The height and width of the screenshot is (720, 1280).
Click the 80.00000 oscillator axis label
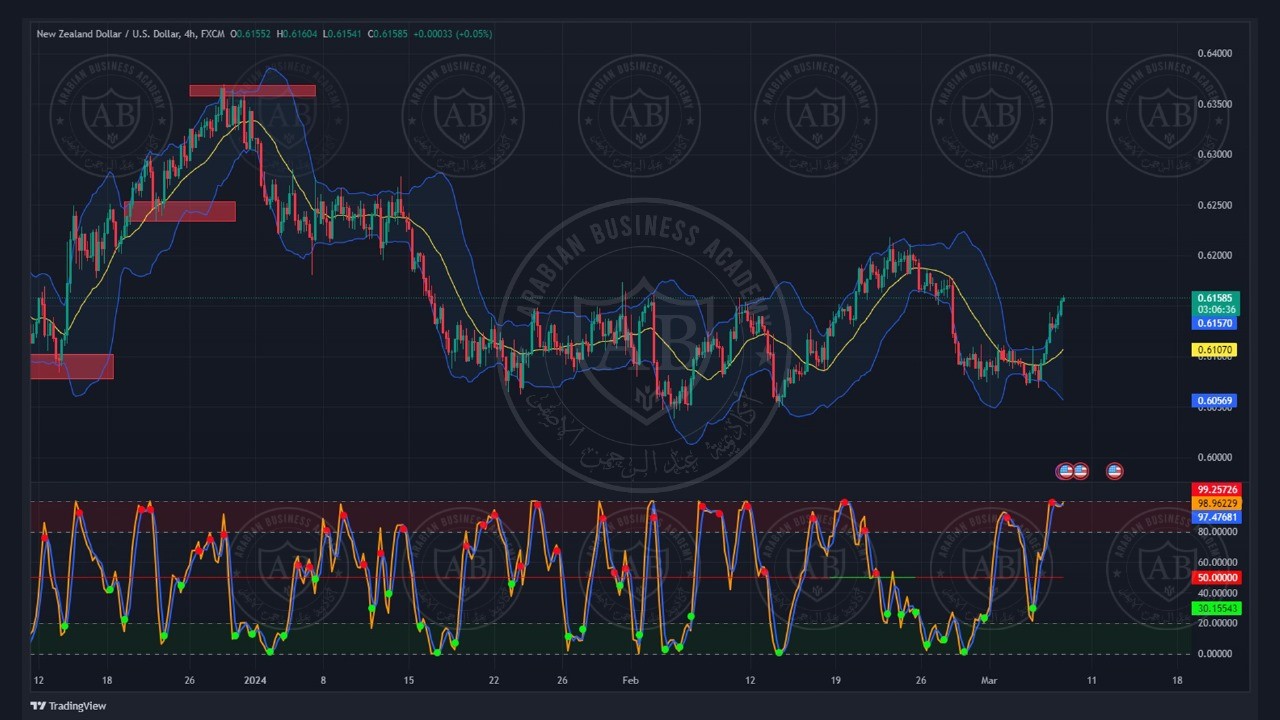point(1217,532)
